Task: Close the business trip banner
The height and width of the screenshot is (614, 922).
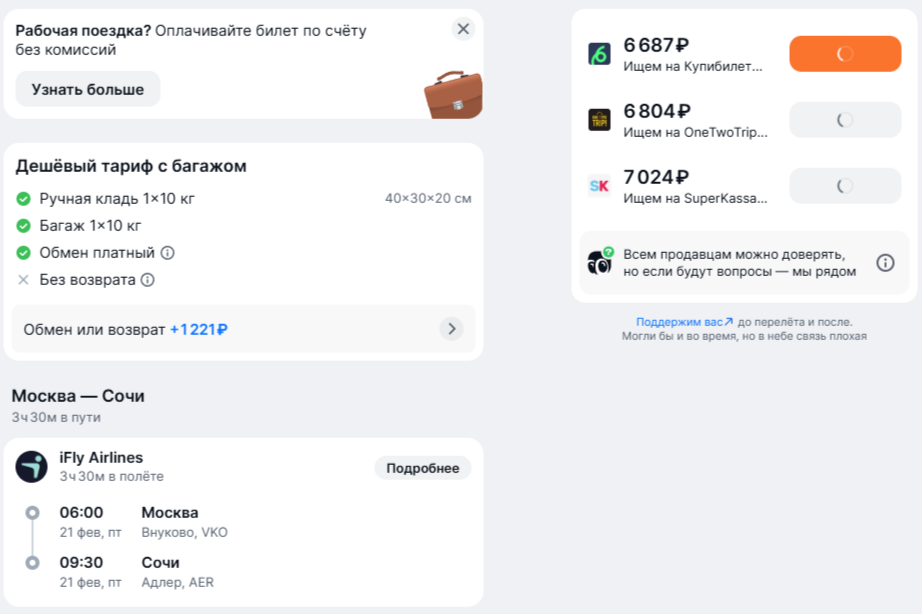Action: point(463,29)
